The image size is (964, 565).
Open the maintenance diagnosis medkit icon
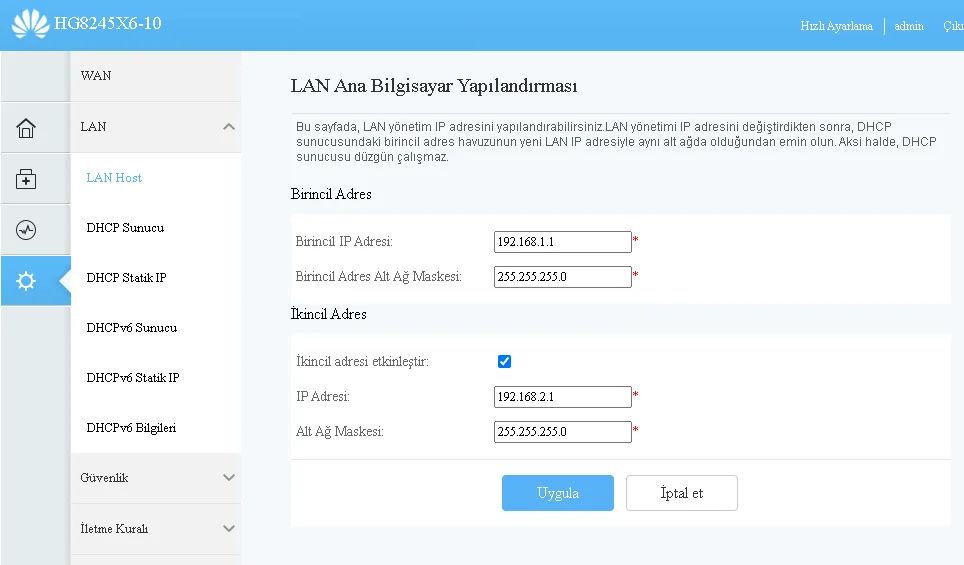coord(26,180)
